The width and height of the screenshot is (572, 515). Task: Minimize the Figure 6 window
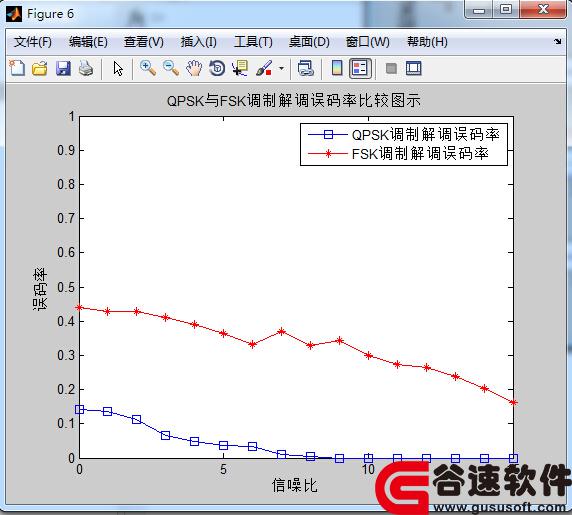point(479,10)
